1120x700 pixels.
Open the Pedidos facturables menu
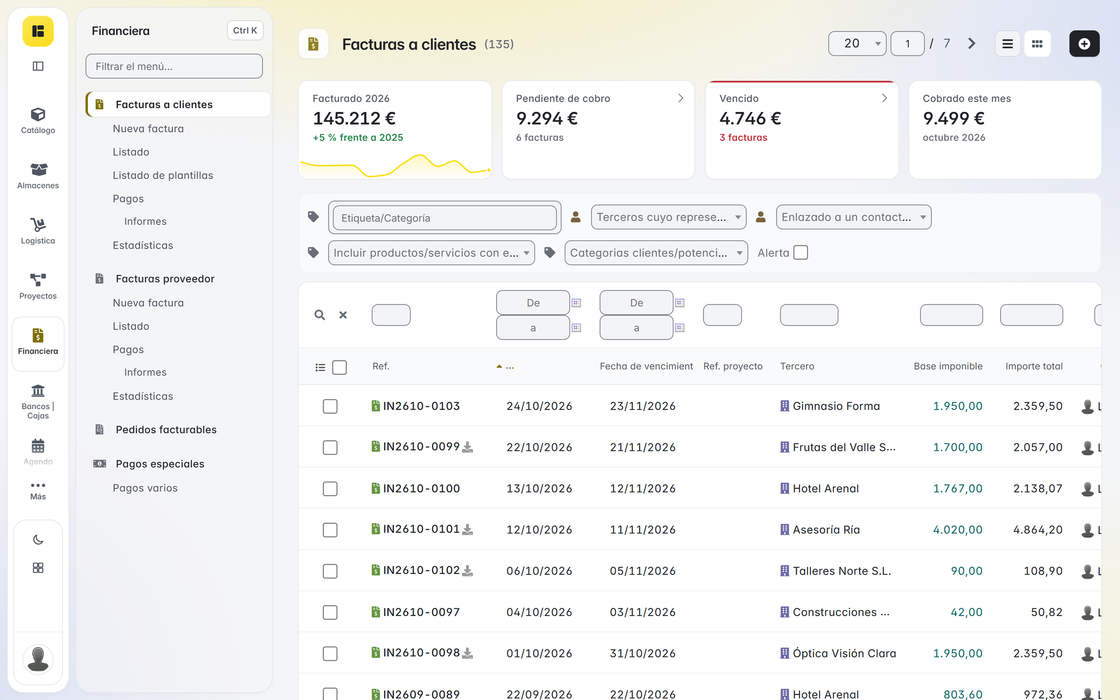(x=166, y=429)
